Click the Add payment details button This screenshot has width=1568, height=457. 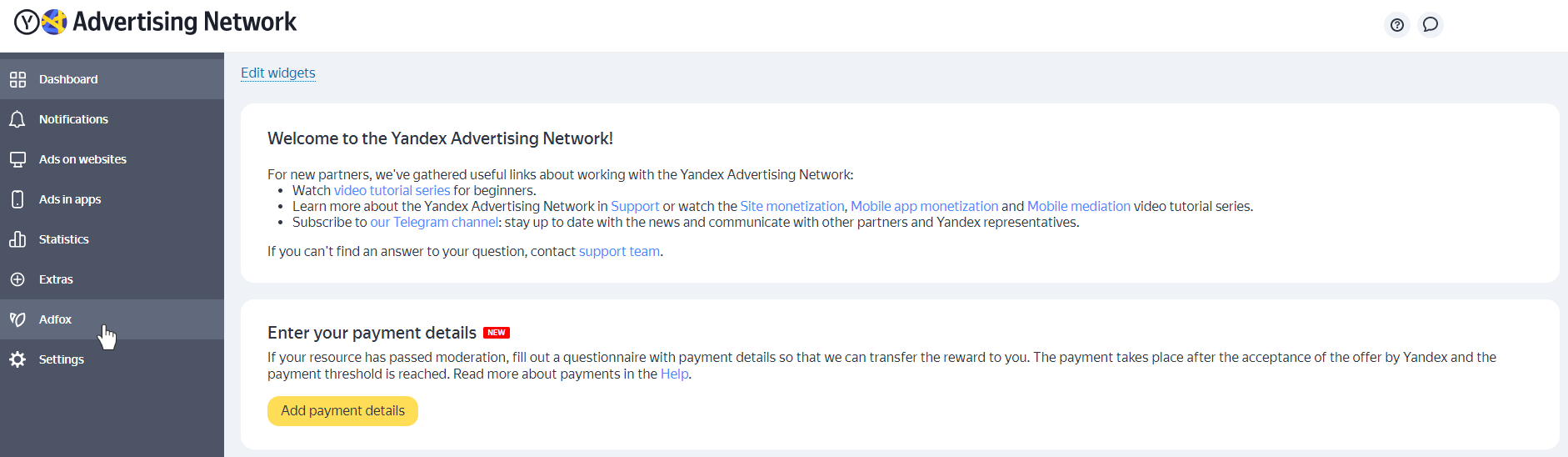[x=342, y=411]
